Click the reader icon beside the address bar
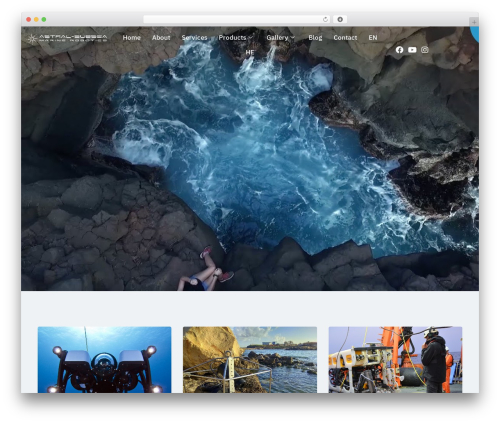 click(340, 19)
